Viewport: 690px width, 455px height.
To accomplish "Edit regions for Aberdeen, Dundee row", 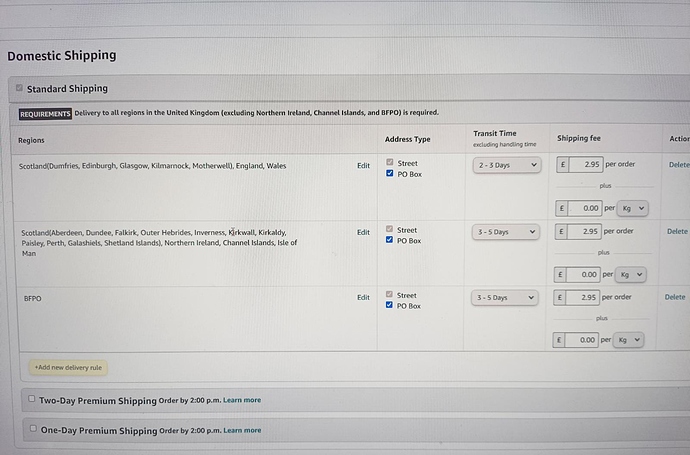I will [363, 232].
